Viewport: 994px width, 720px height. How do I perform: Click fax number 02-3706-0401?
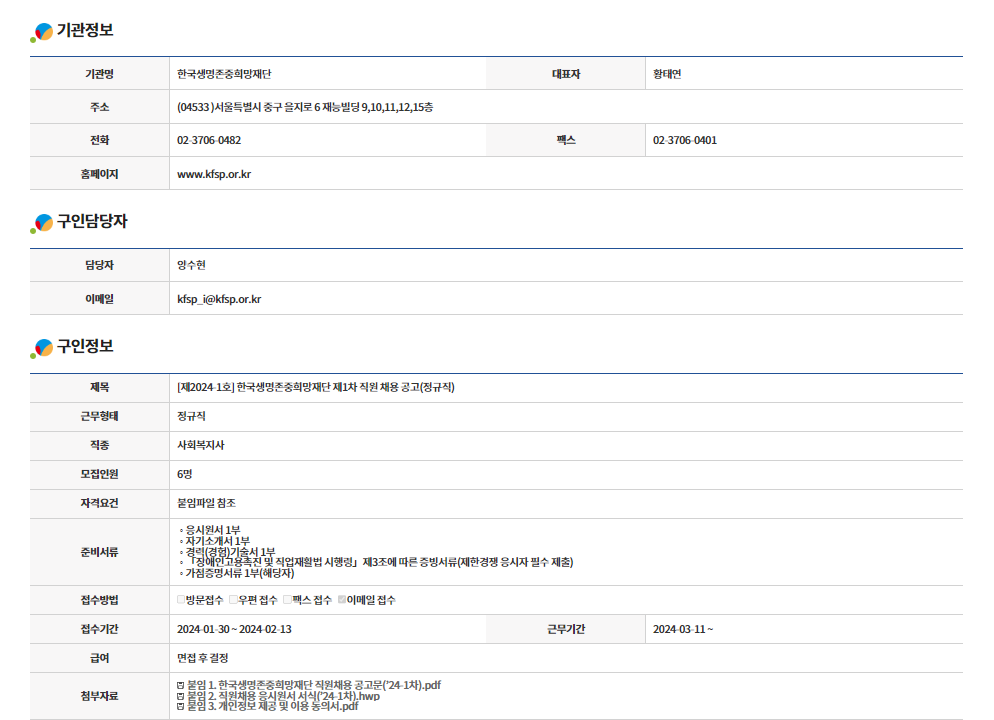pos(685,140)
